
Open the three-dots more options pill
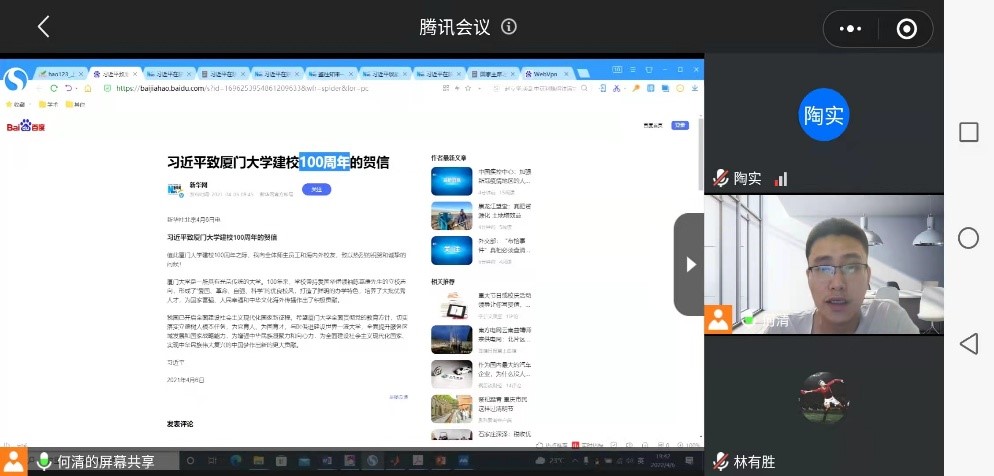point(851,28)
